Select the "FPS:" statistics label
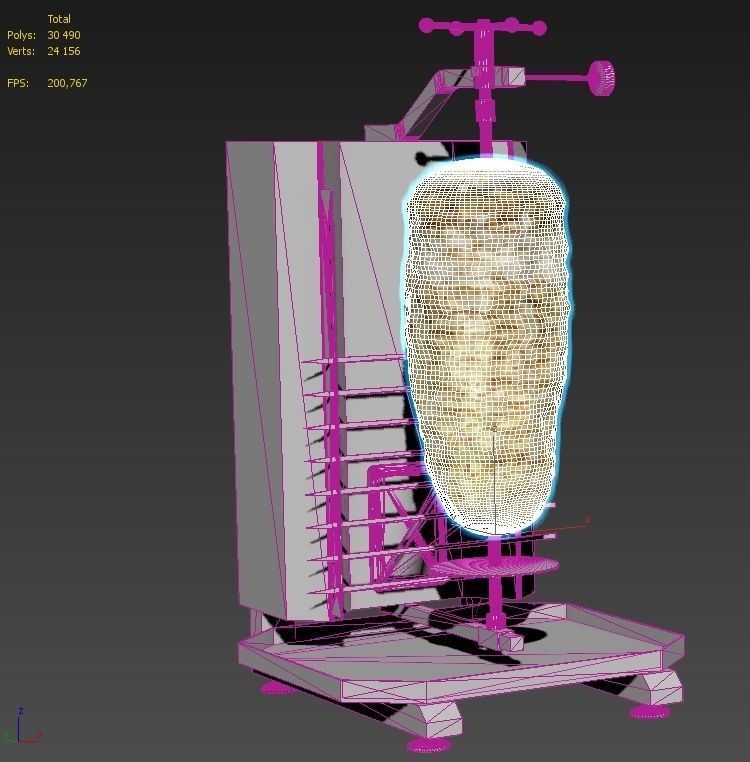The width and height of the screenshot is (750, 762). pyautogui.click(x=18, y=83)
